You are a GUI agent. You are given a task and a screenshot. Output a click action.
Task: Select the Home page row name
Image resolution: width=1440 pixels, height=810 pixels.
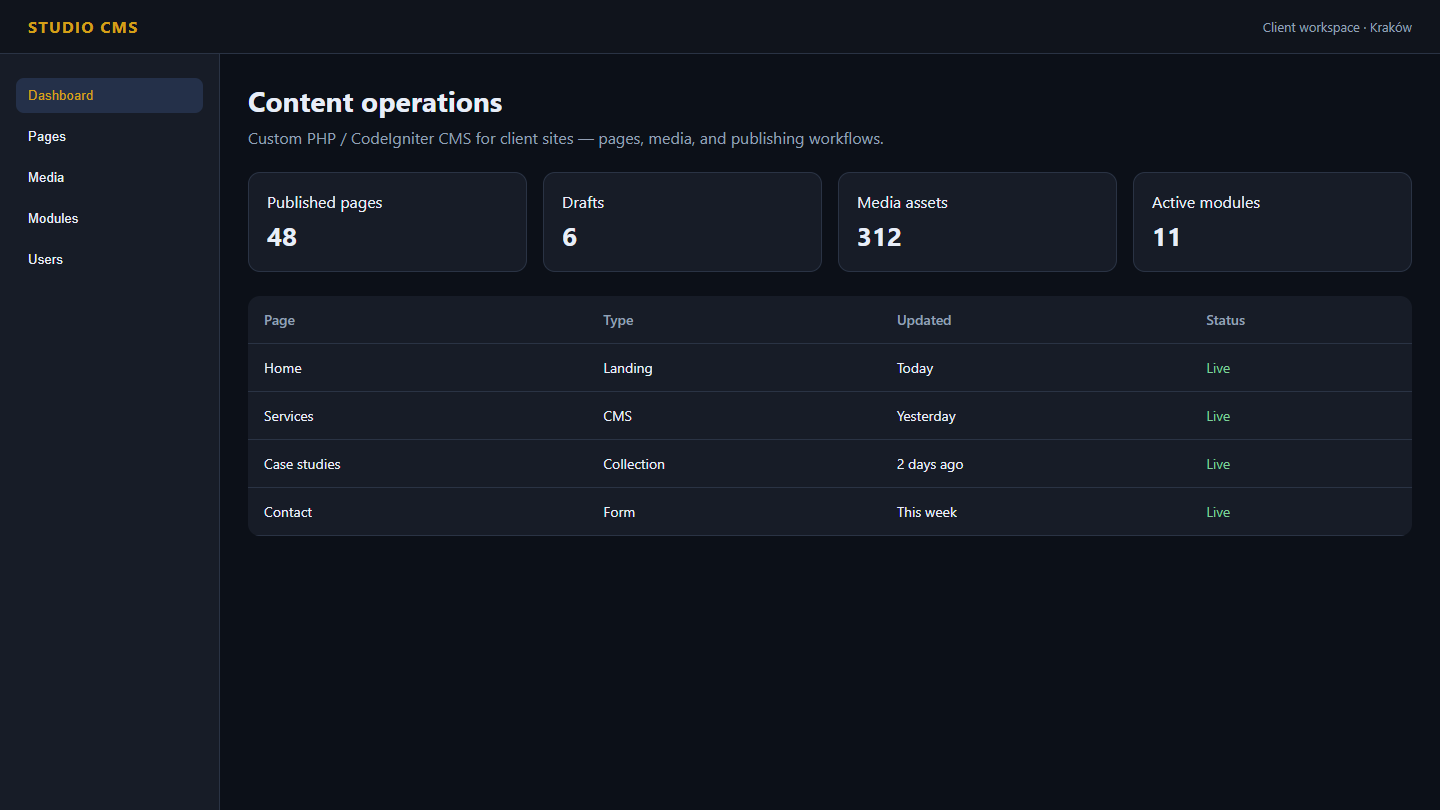(x=283, y=369)
